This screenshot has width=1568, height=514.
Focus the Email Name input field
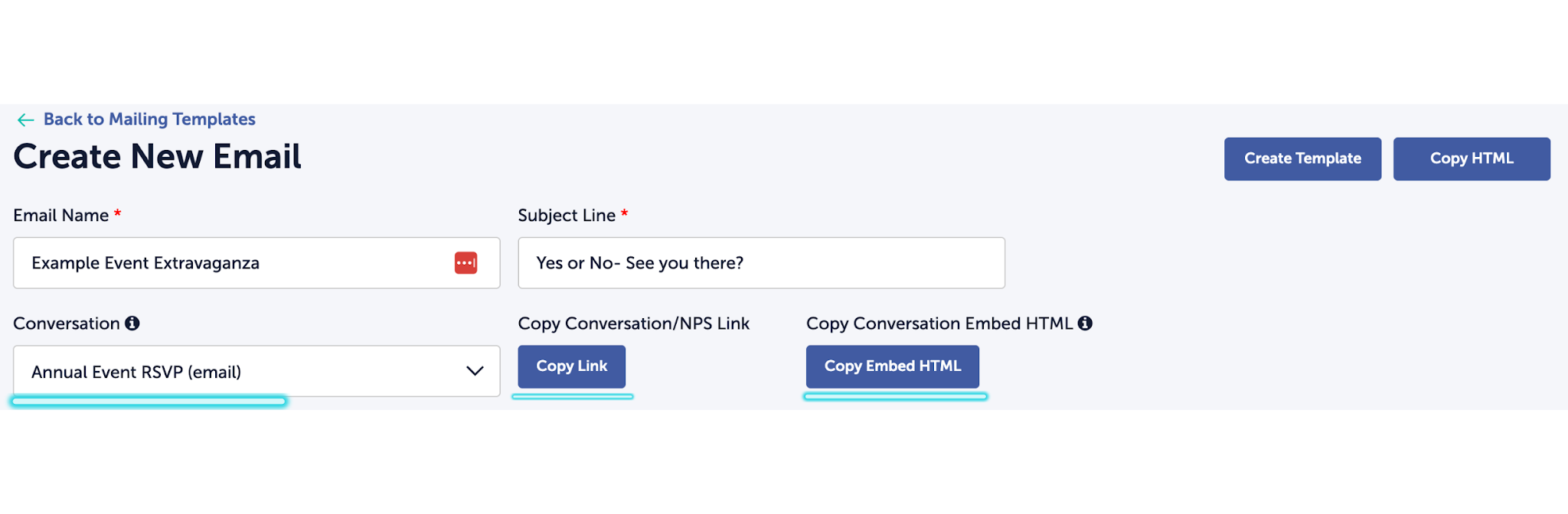point(230,263)
